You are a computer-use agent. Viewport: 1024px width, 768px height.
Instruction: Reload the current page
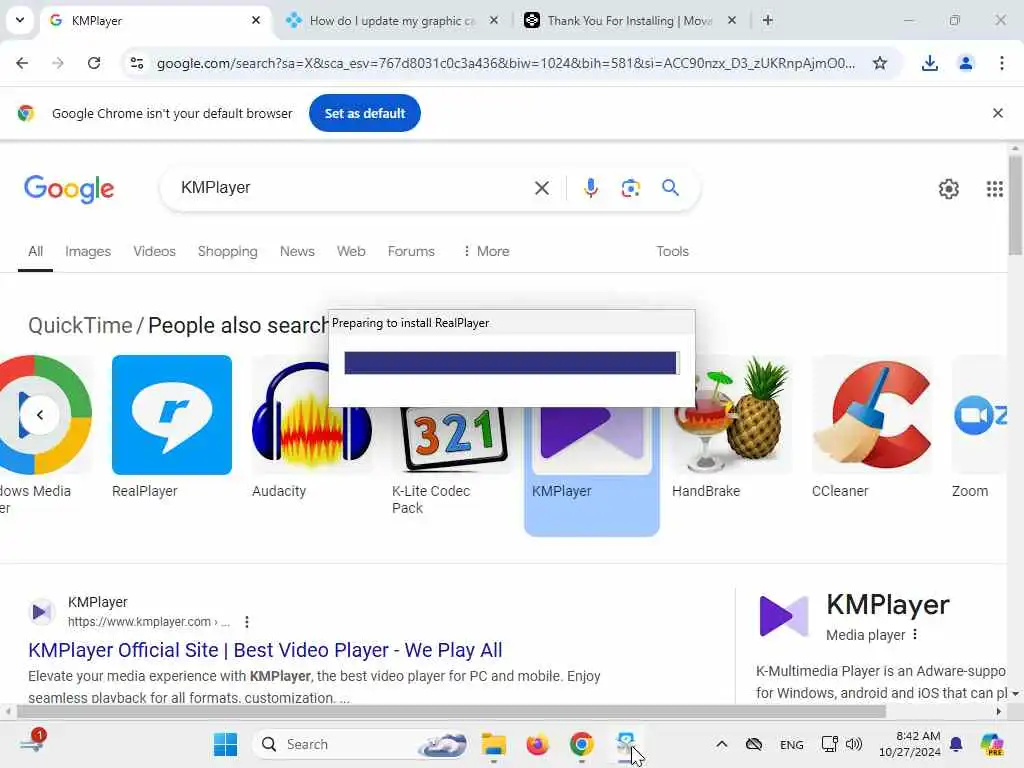tap(94, 63)
